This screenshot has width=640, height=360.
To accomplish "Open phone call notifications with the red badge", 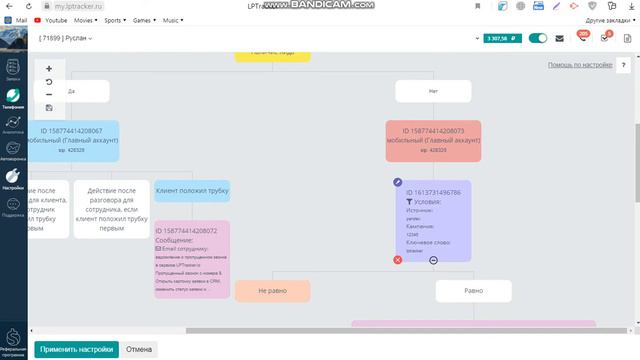I will pos(583,37).
